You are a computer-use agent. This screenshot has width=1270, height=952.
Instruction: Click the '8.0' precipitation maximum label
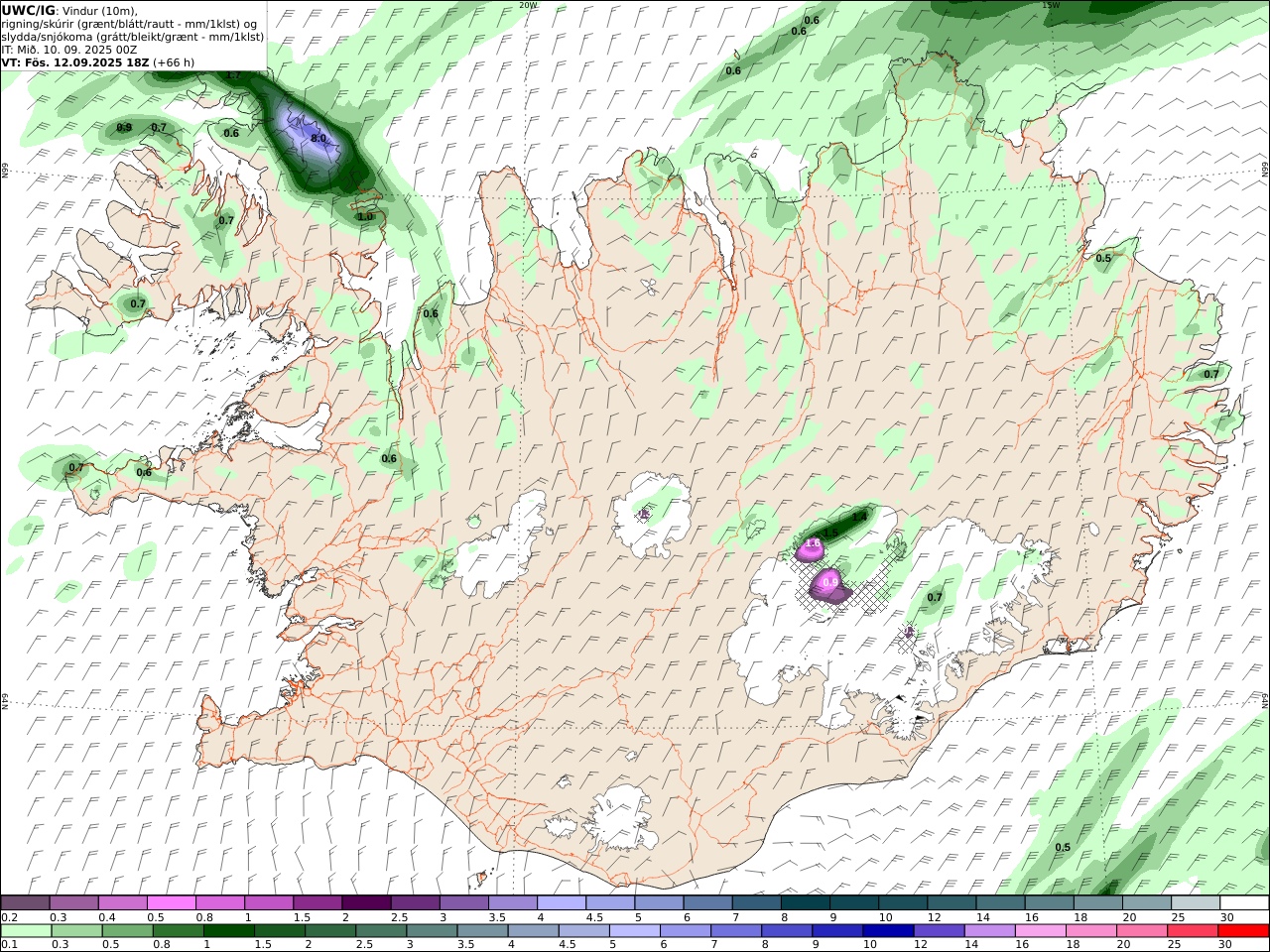tap(318, 139)
